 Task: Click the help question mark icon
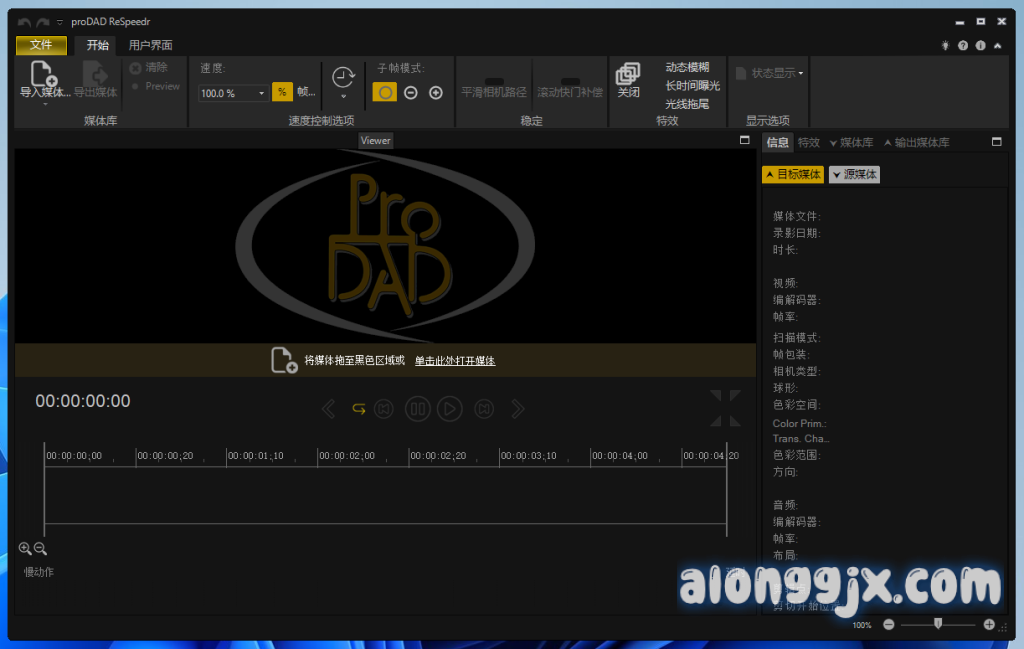963,46
